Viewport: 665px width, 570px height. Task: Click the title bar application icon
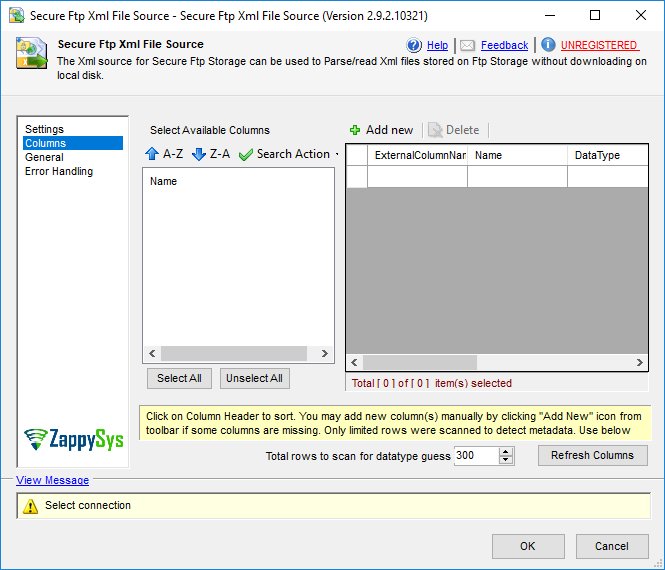pos(17,16)
